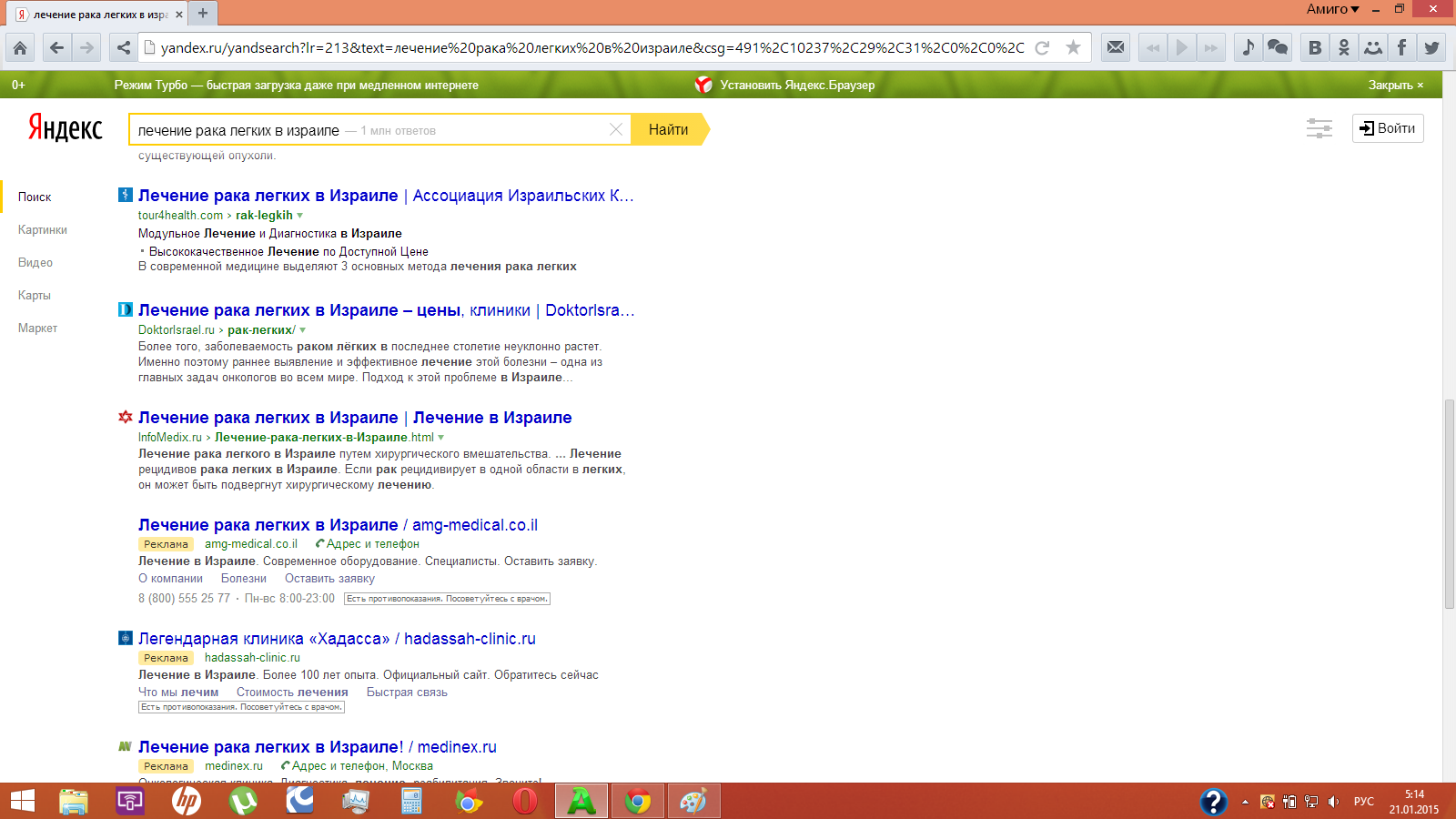Open Хадасса clinic ad title

pos(337,639)
